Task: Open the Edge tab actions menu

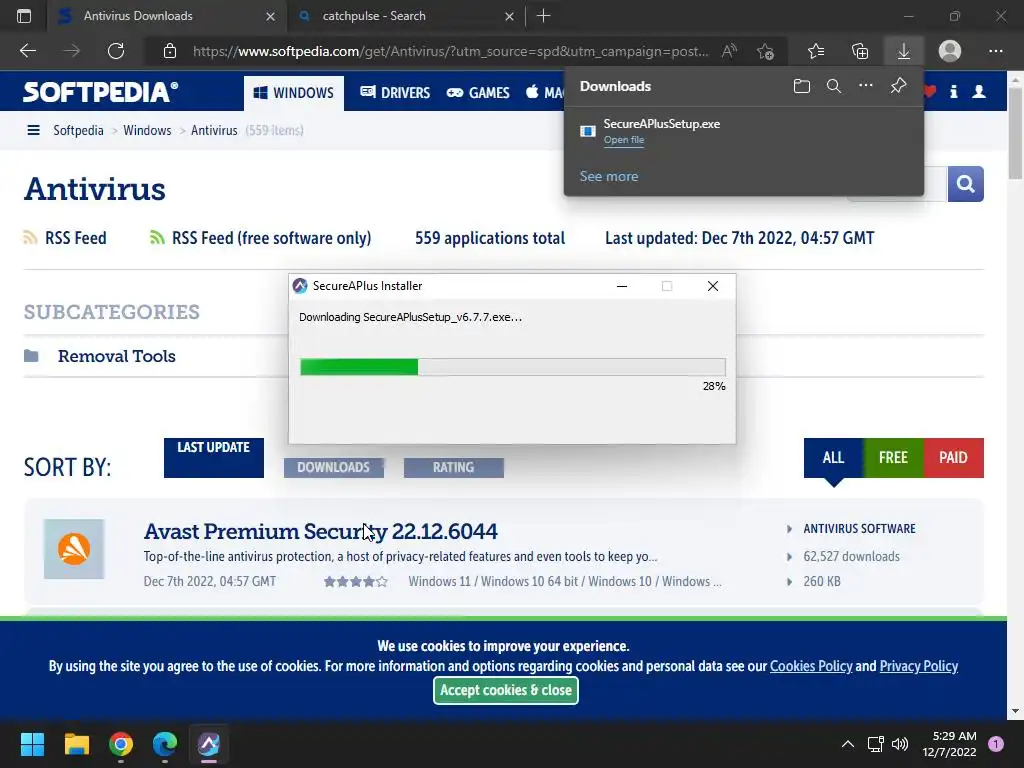Action: coord(24,16)
